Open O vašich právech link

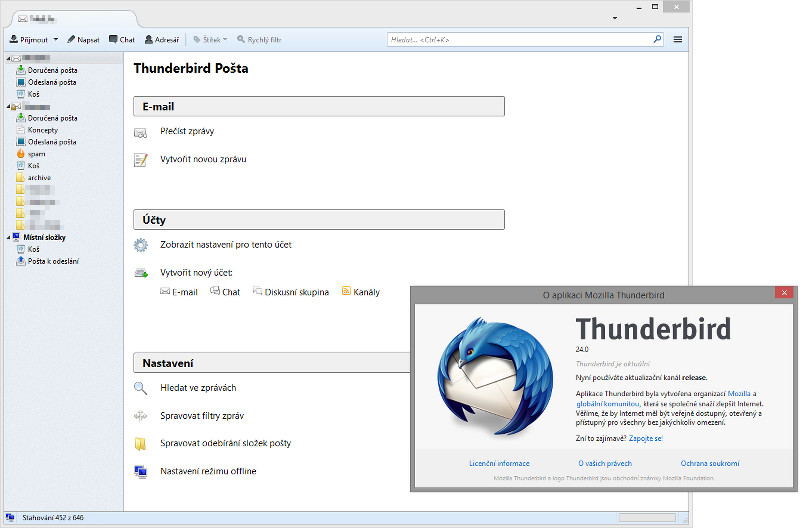pos(605,463)
